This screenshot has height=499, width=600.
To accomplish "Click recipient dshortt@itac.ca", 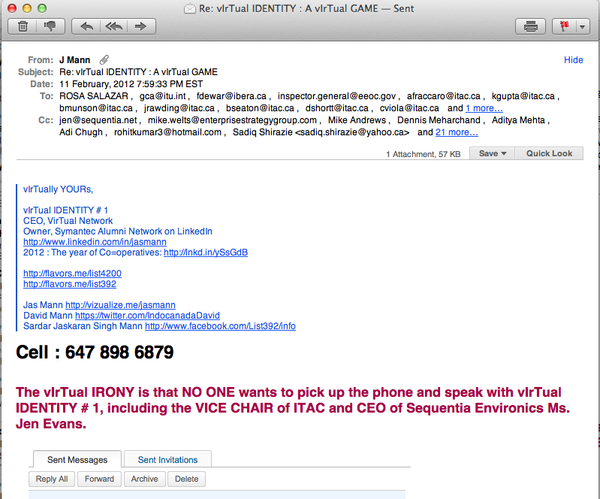I will [337, 108].
